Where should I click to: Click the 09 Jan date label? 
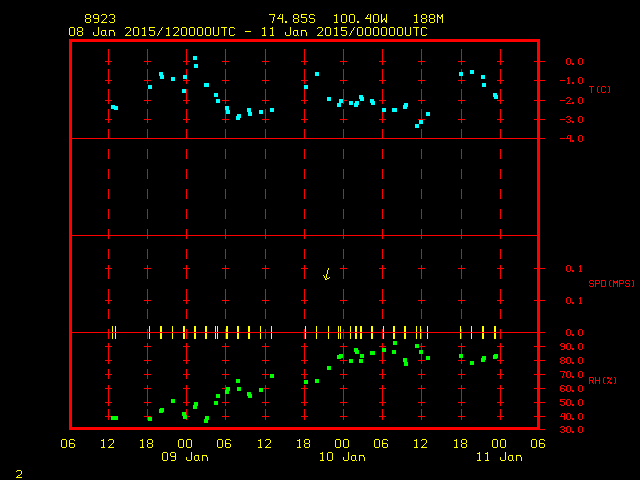(185, 457)
